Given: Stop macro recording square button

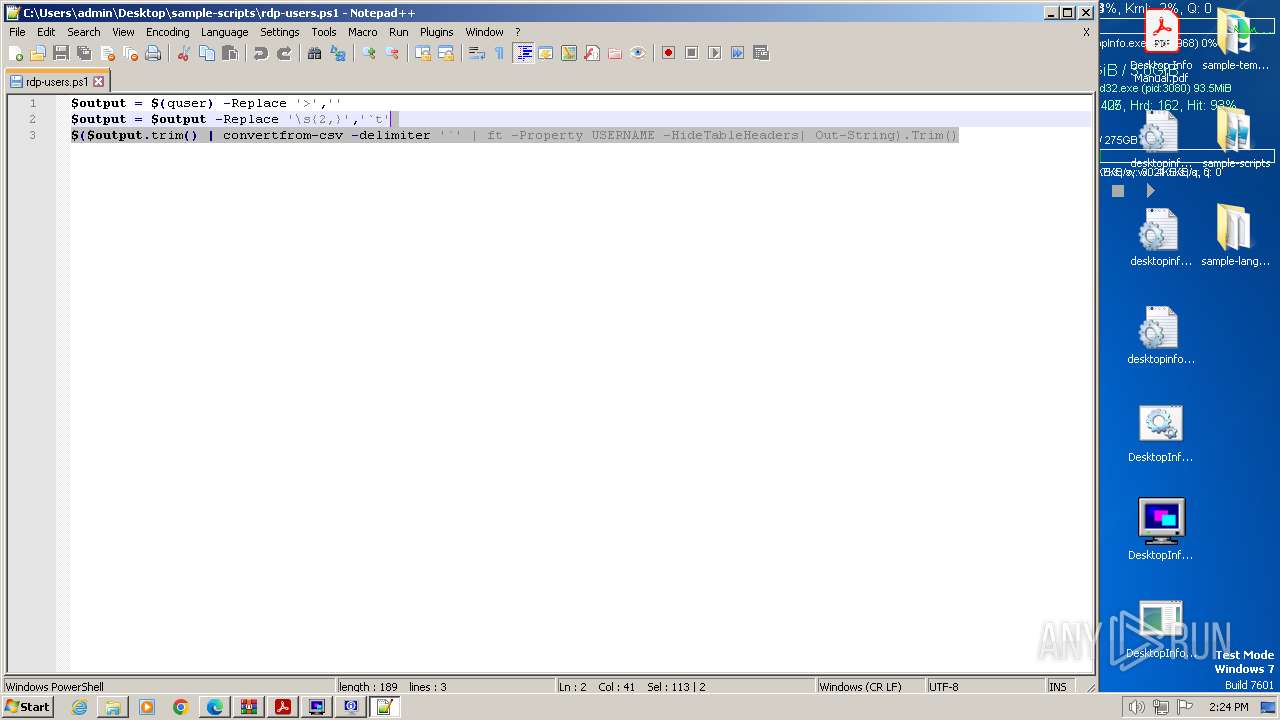Looking at the screenshot, I should tap(692, 53).
